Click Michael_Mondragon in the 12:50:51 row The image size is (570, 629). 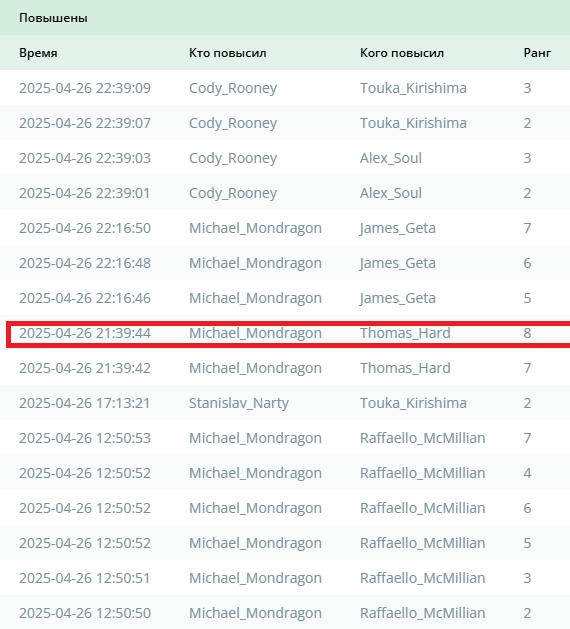tap(255, 578)
